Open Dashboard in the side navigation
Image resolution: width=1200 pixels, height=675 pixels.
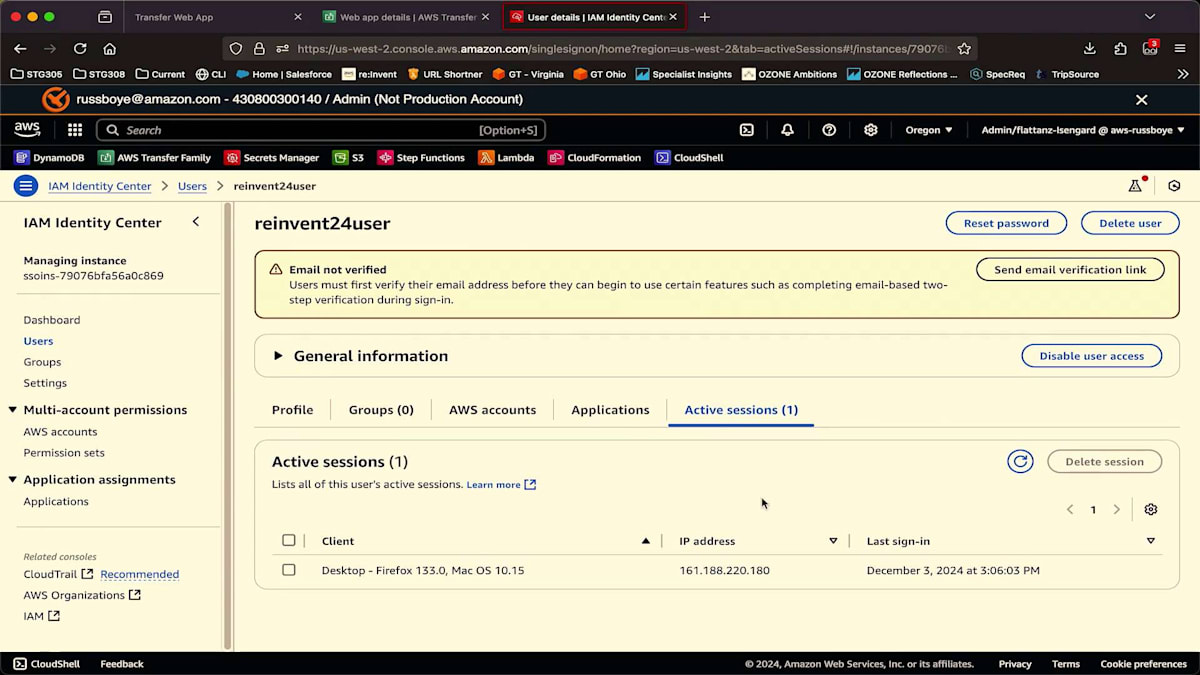[52, 320]
